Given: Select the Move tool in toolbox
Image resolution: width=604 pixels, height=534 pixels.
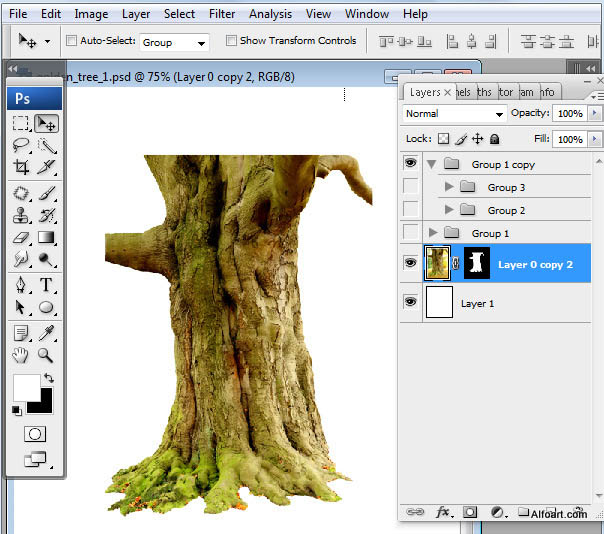Looking at the screenshot, I should click(46, 123).
